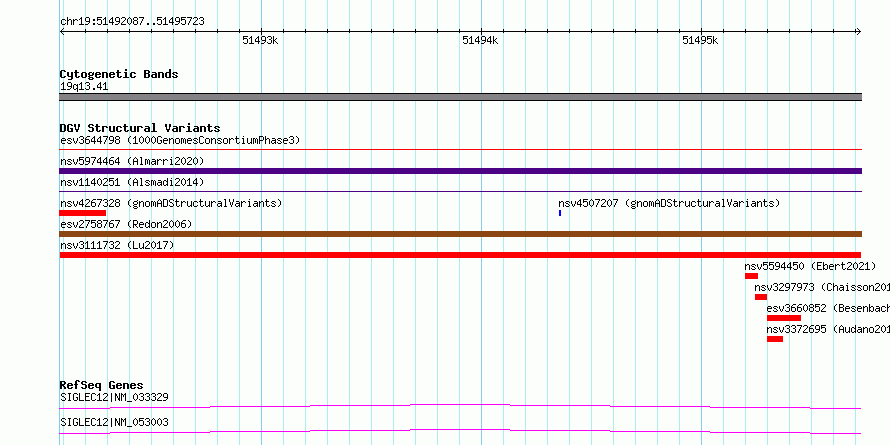
Task: Open the nsv5594450 (Ebert2021) label
Action: point(810,266)
